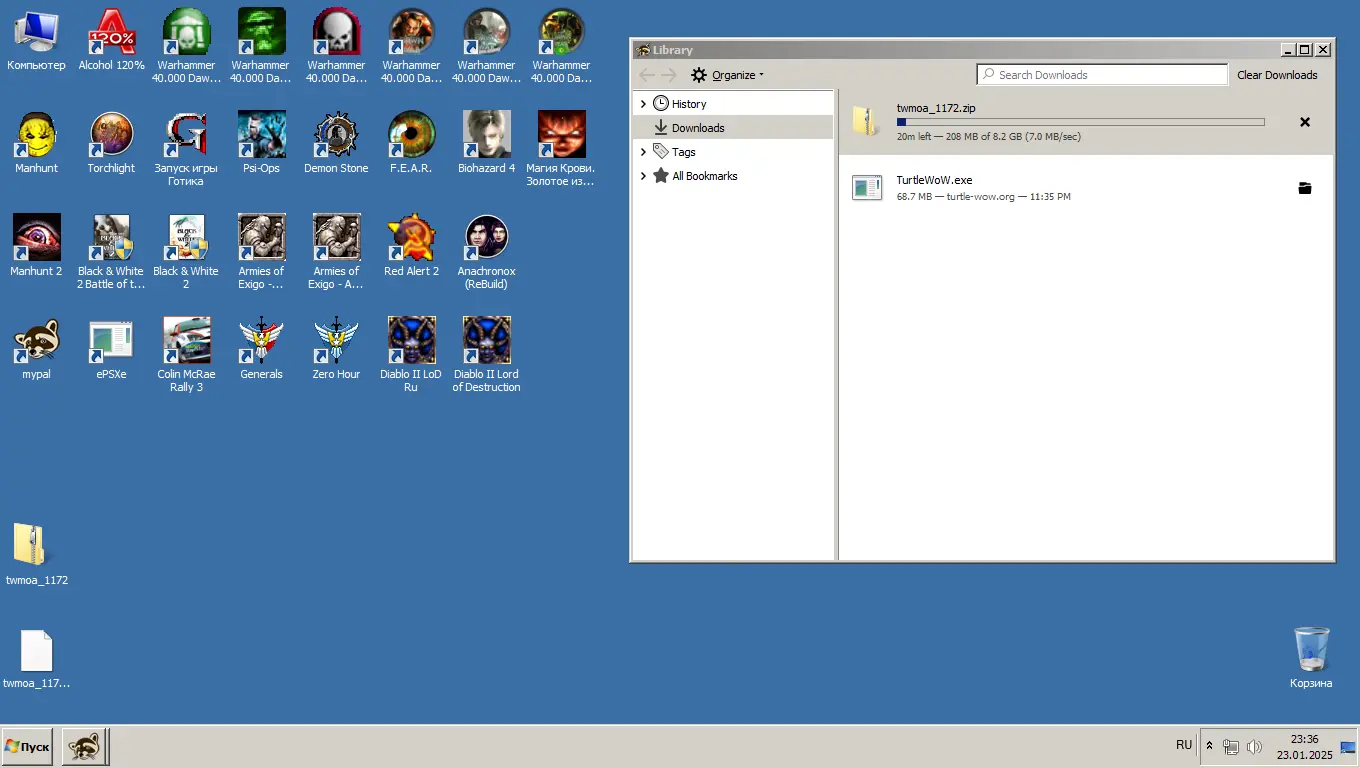This screenshot has width=1360, height=768.
Task: Expand the Tags tree node
Action: pyautogui.click(x=643, y=152)
